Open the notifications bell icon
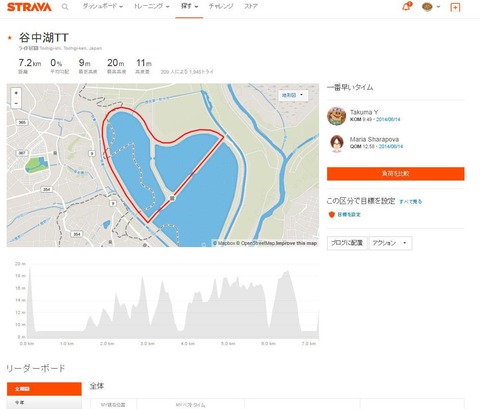Viewport: 480px width, 409px height. (x=407, y=6)
